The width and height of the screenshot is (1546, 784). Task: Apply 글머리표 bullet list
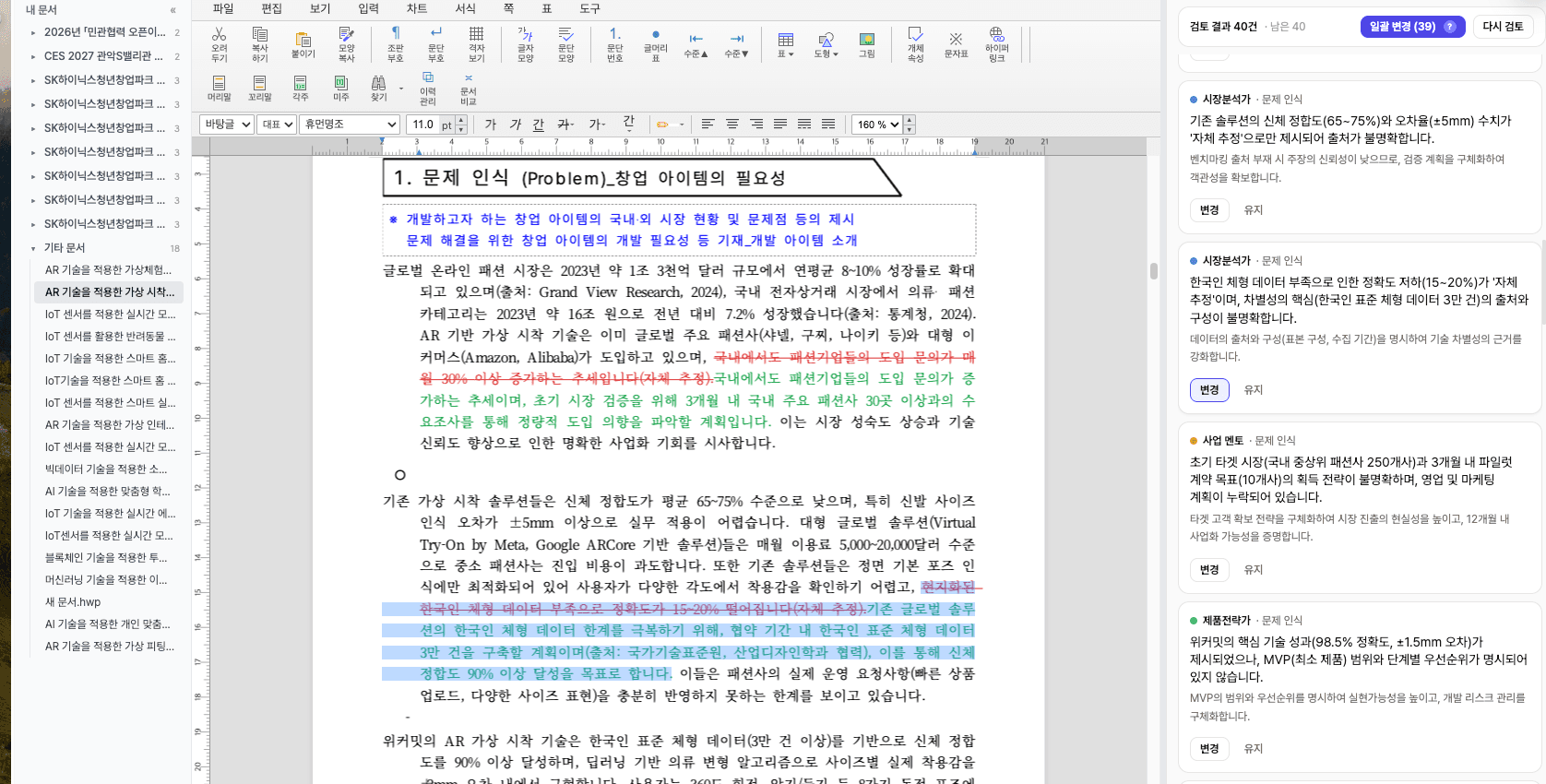coord(656,43)
